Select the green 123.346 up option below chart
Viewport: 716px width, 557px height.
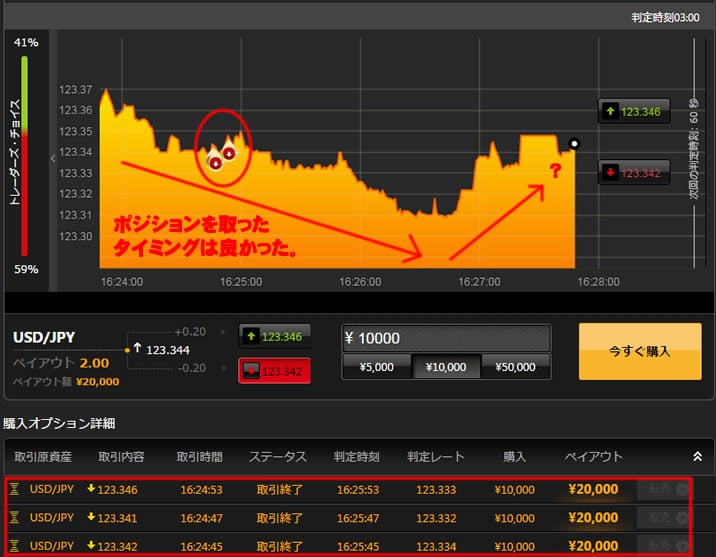274,336
